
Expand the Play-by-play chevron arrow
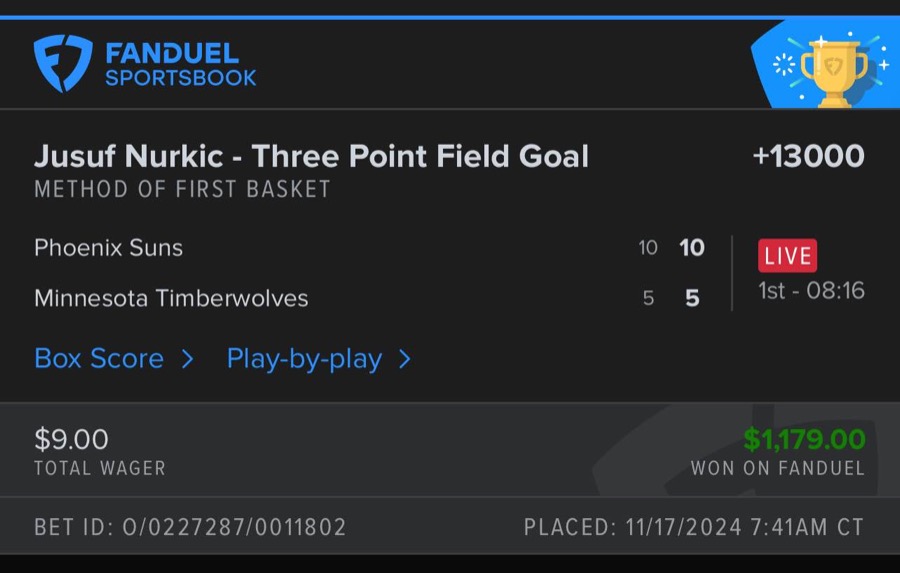405,359
